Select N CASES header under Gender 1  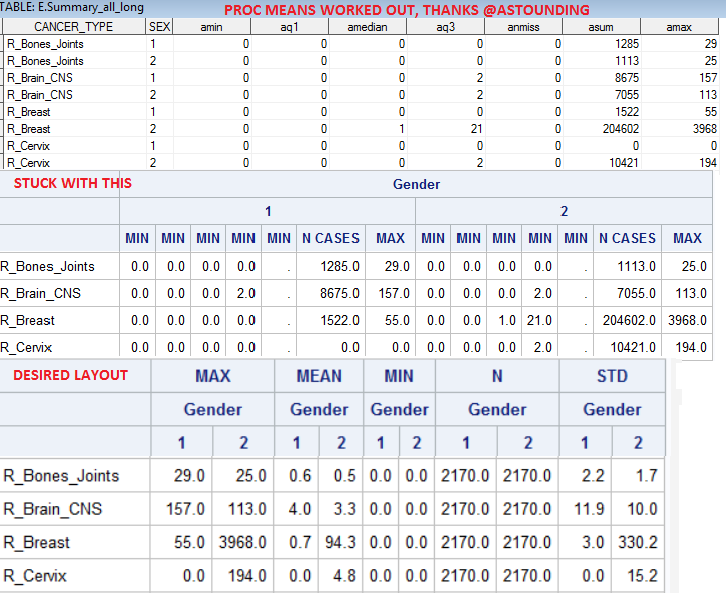coord(331,238)
